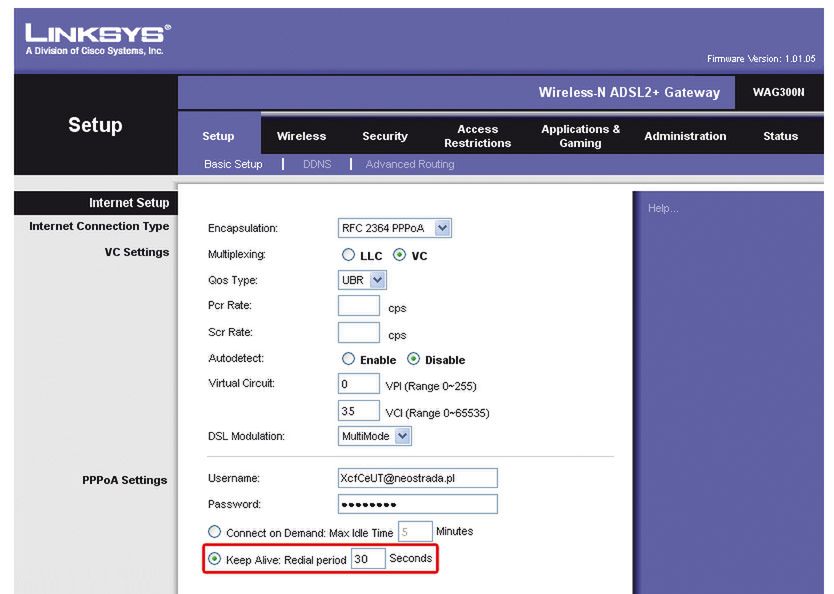Expand the Encapsulation dropdown
The height and width of the screenshot is (594, 834).
395,228
